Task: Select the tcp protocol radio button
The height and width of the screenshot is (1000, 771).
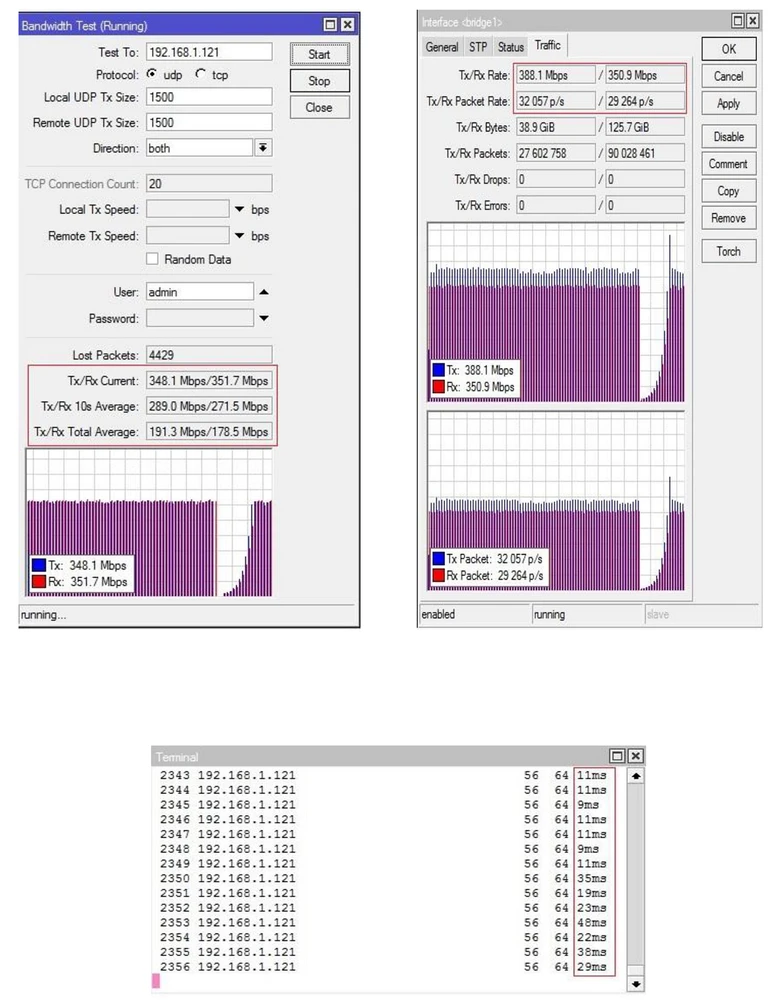Action: click(200, 74)
